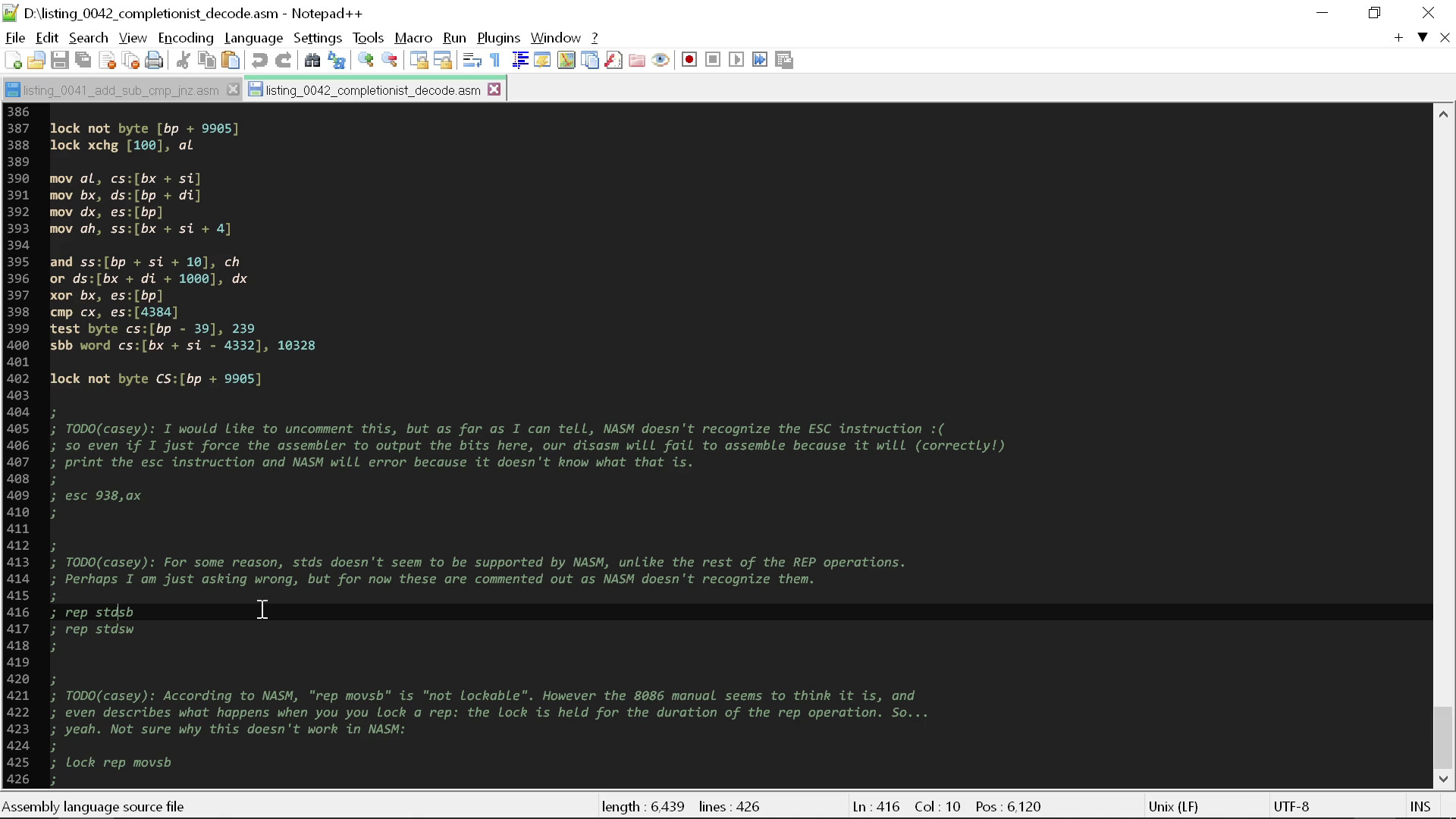Enable synchronize vertical scrolling
The image size is (1456, 819).
tap(419, 60)
